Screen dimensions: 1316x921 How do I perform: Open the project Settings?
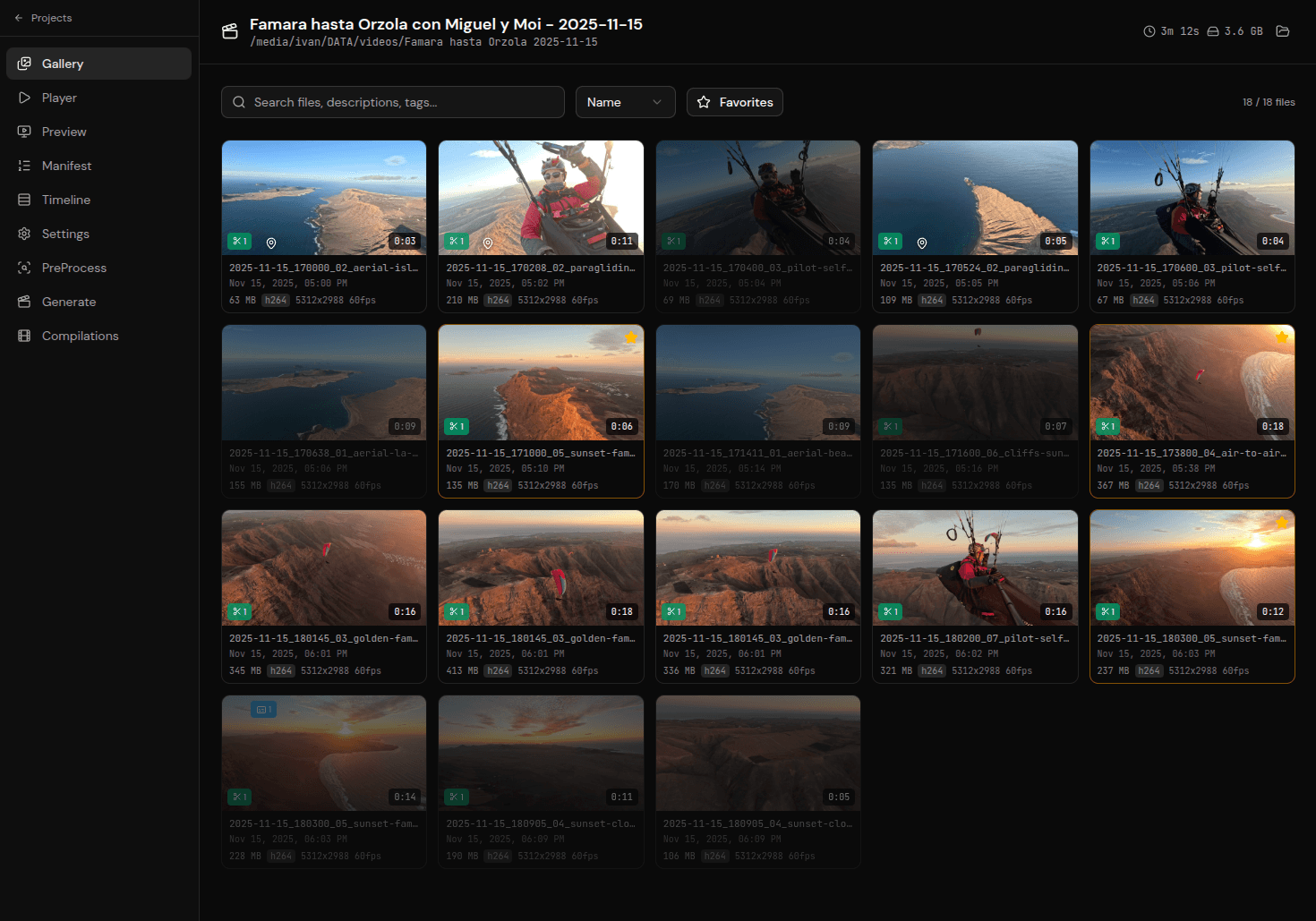click(64, 234)
